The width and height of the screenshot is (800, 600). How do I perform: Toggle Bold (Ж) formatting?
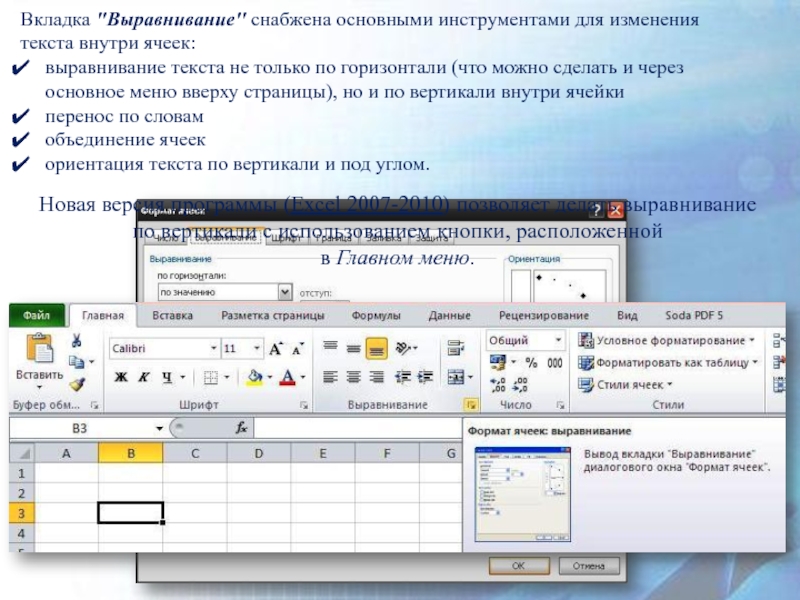point(121,377)
